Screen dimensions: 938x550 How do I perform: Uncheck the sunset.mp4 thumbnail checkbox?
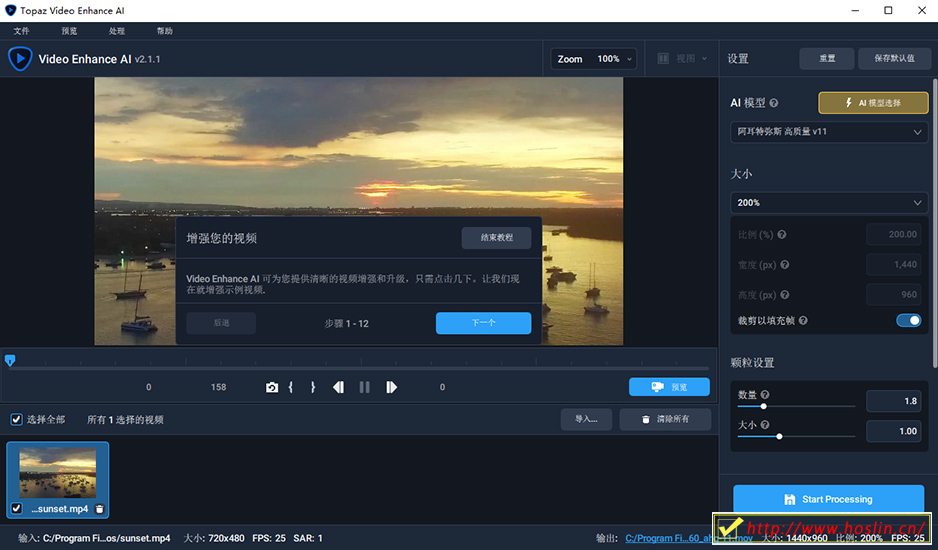tap(17, 508)
